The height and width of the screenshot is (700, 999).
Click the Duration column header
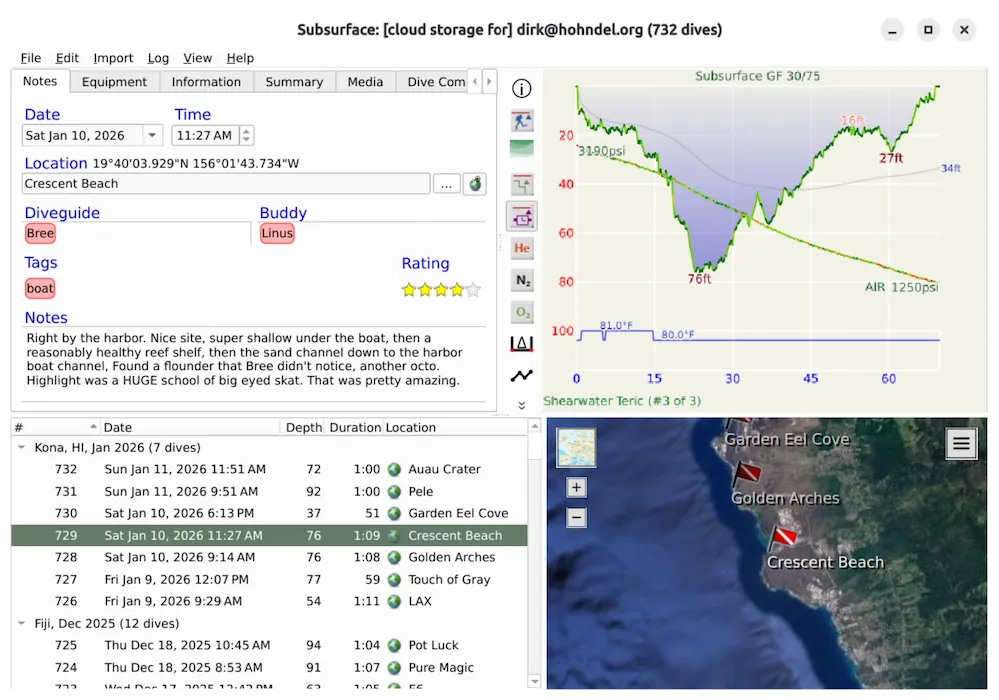click(x=355, y=427)
